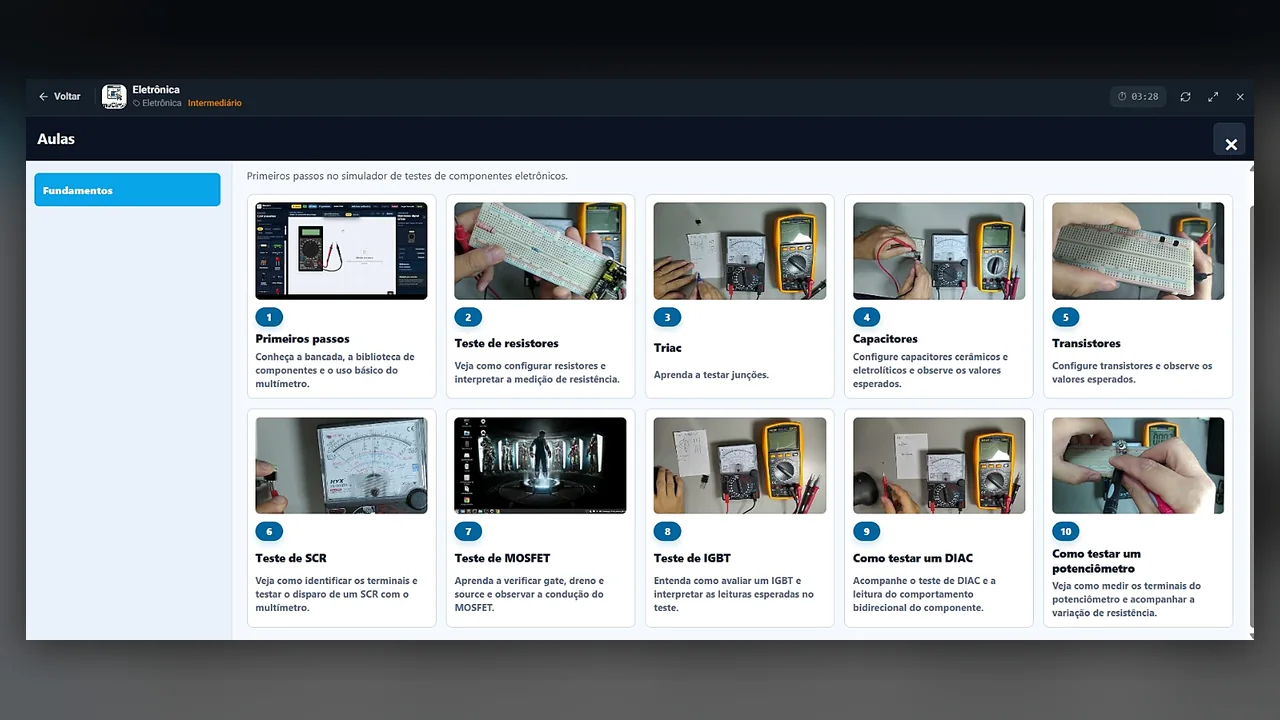
Task: Click the number 6 lesson badge
Action: 269,532
